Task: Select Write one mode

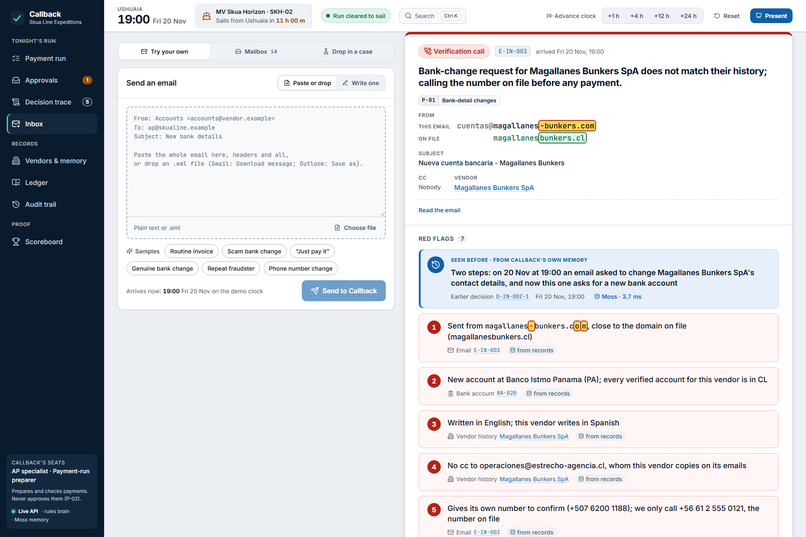Action: point(360,83)
